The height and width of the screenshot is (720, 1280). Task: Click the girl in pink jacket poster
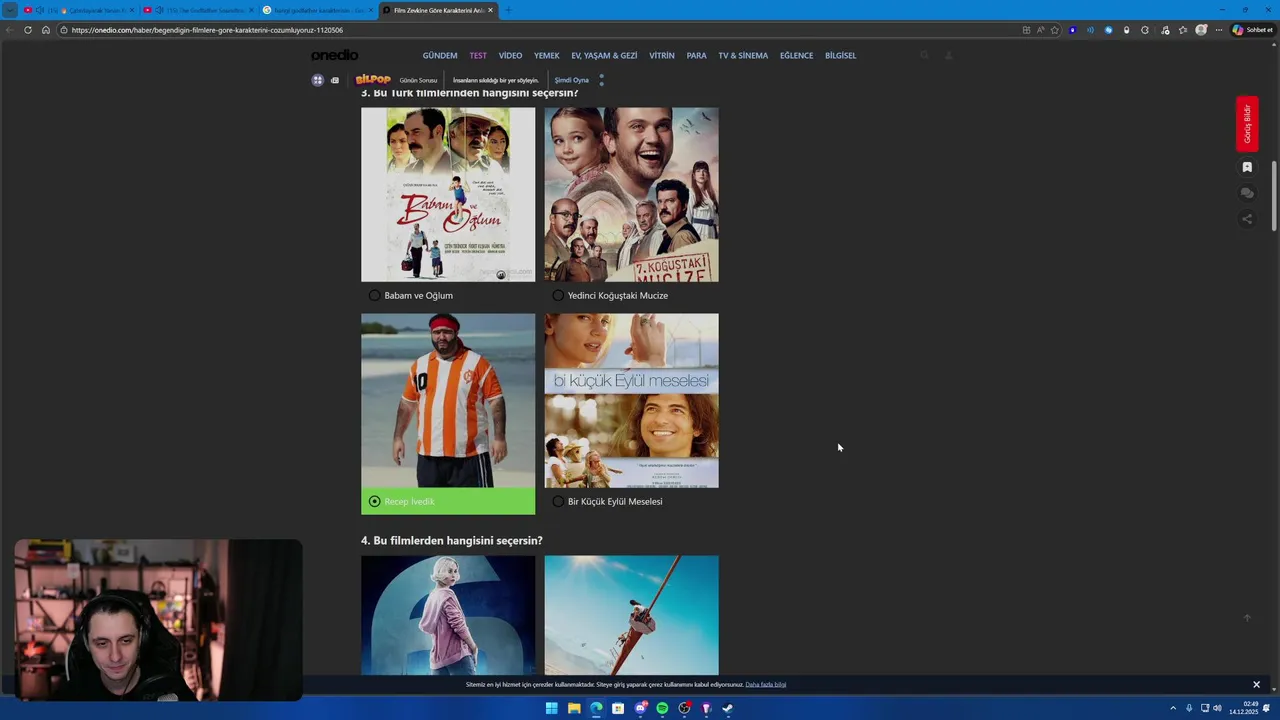click(x=448, y=616)
